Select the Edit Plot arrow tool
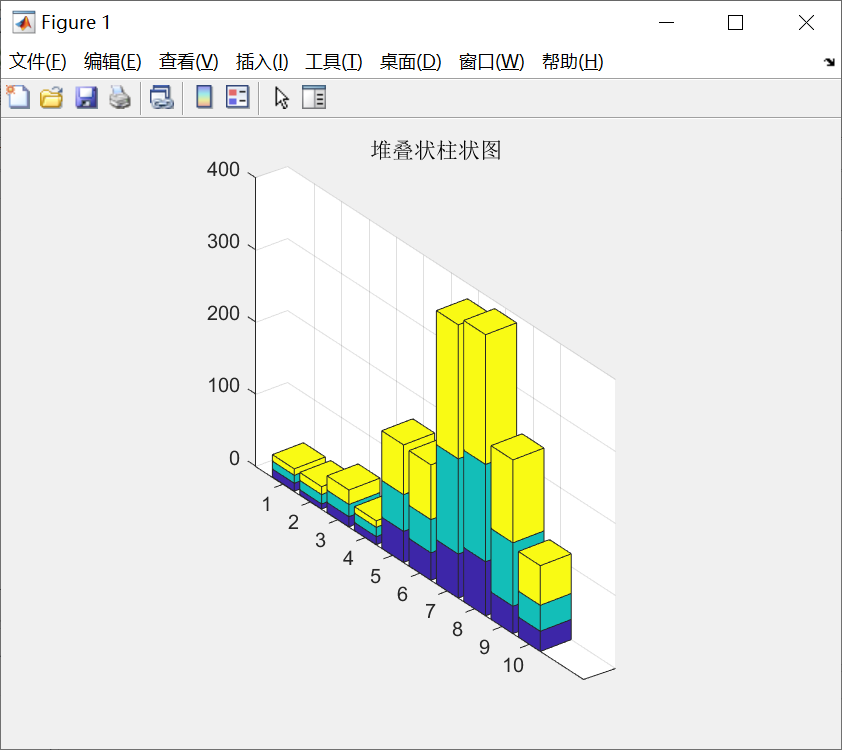This screenshot has width=842, height=750. click(280, 97)
